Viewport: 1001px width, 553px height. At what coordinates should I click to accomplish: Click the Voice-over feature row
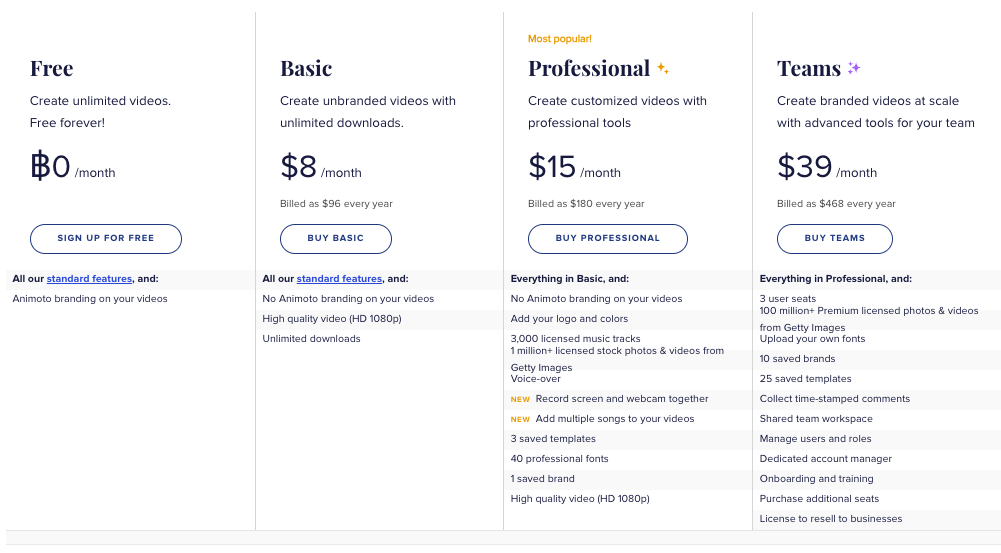(536, 379)
